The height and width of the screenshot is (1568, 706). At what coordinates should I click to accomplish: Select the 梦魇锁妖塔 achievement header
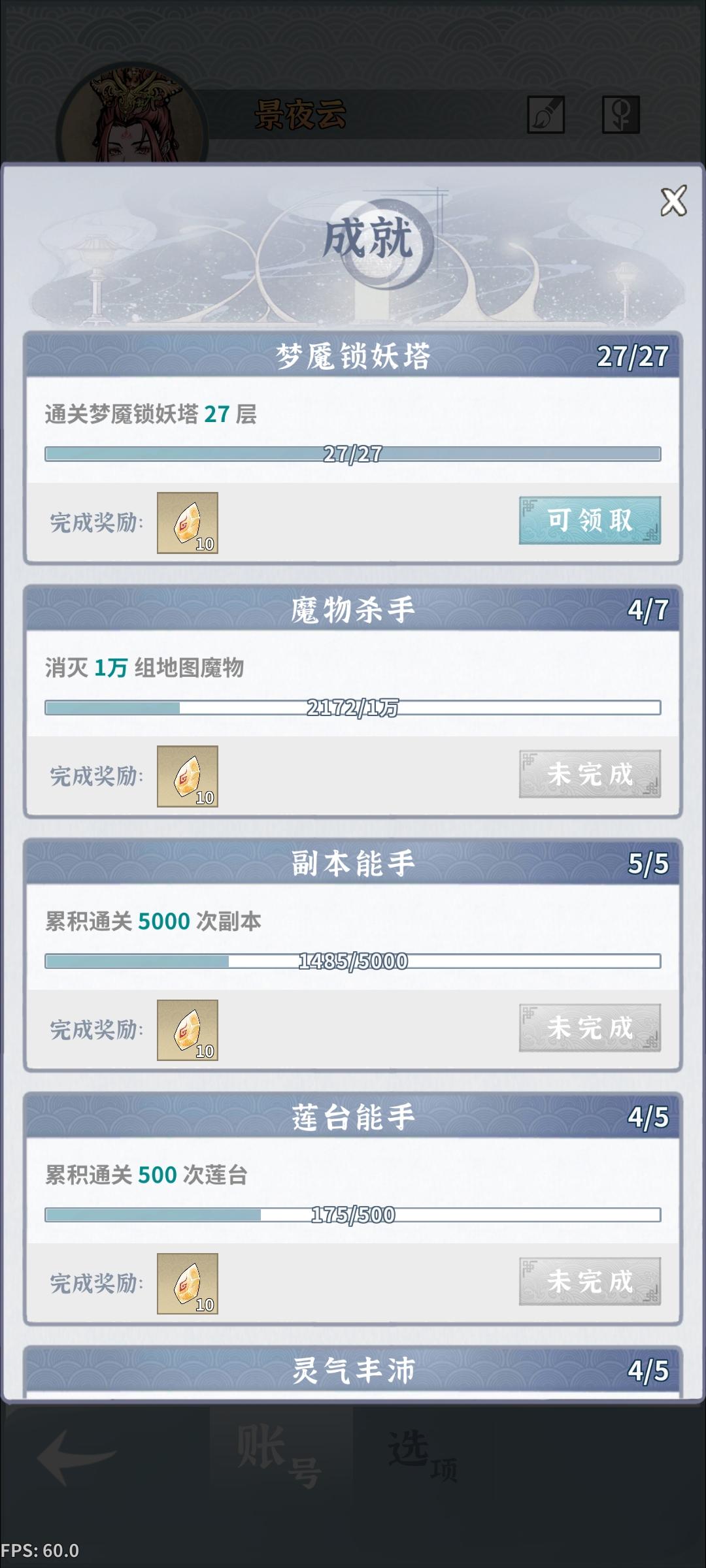coord(353,356)
